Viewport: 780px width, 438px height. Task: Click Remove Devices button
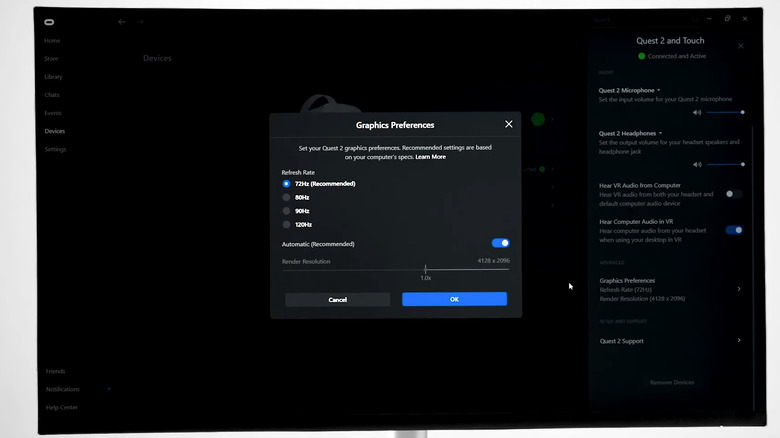tap(672, 382)
